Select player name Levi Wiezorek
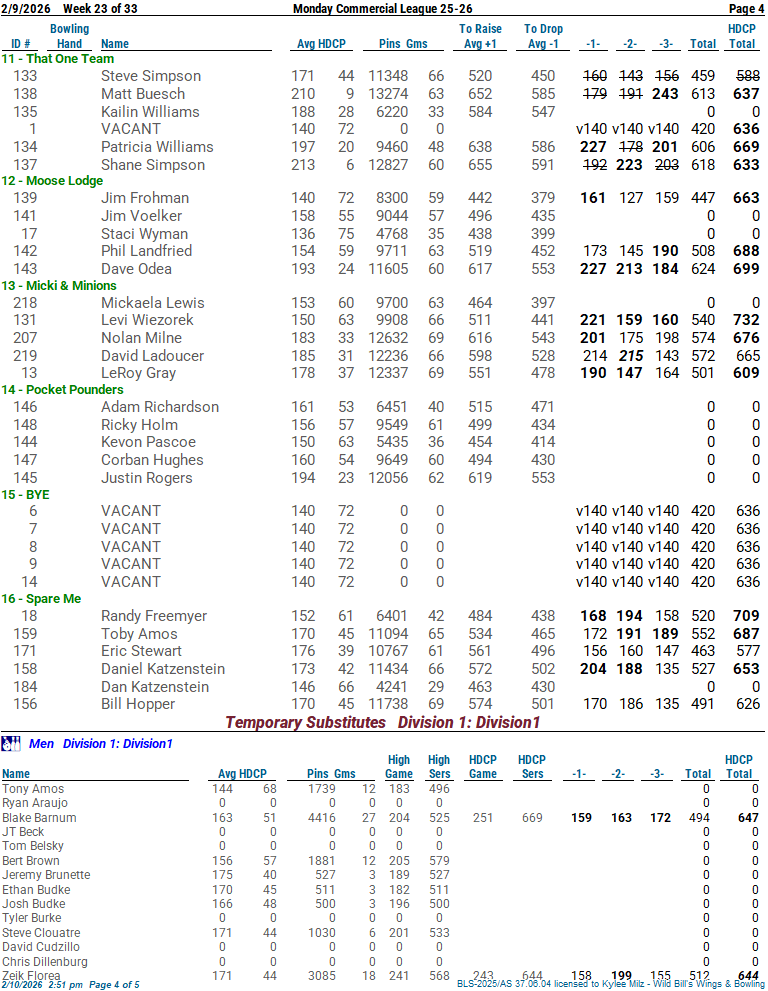The image size is (768, 991). pyautogui.click(x=147, y=320)
